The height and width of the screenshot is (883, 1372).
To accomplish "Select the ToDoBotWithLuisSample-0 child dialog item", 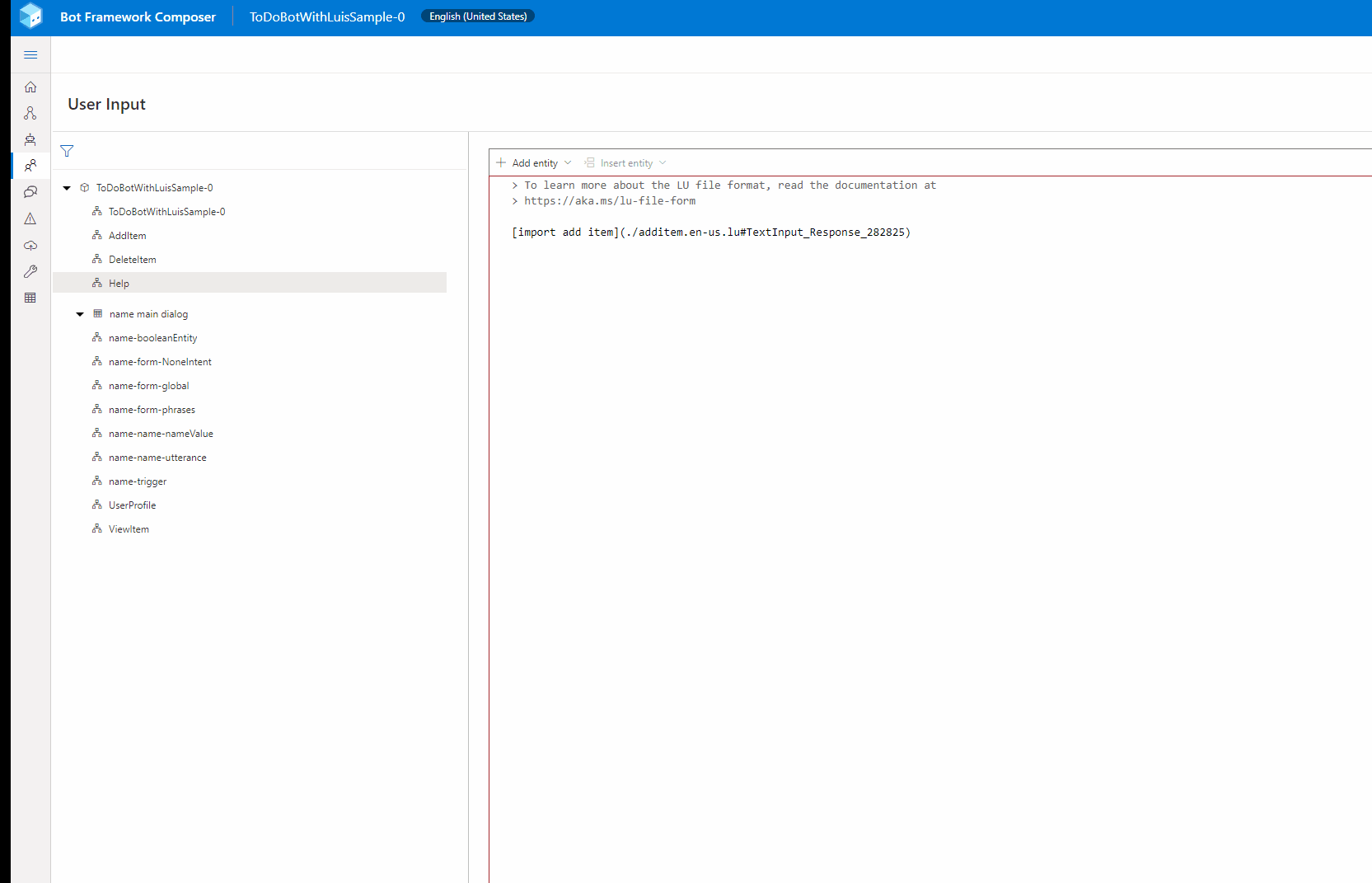I will tap(250, 212).
